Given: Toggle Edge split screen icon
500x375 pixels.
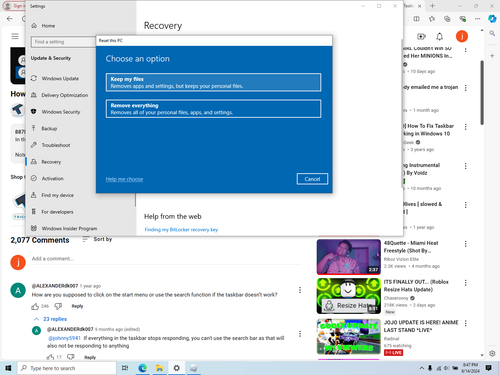Looking at the screenshot, I should tap(417, 19).
